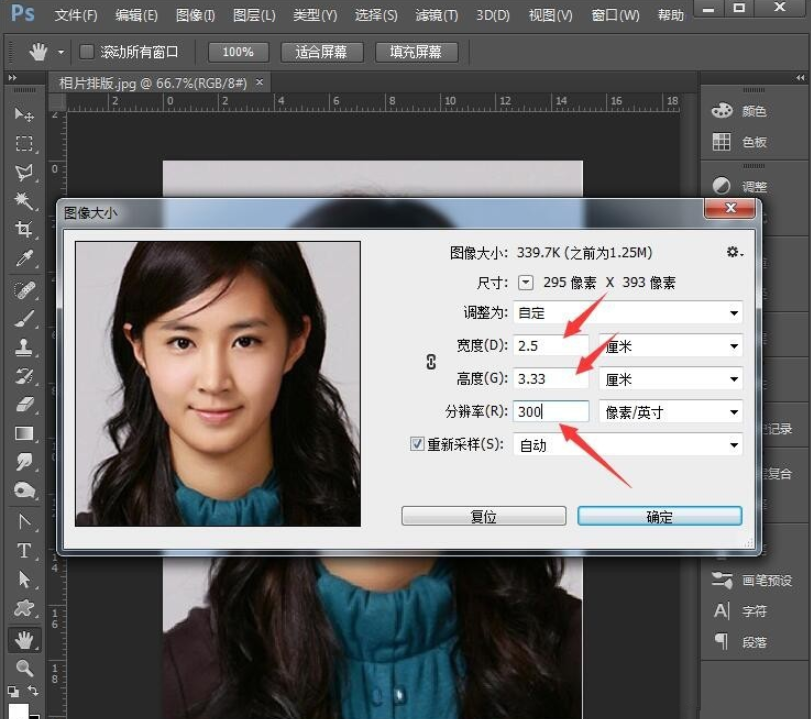Screen dimensions: 811x719
Task: Open the Help menu
Action: coord(670,15)
